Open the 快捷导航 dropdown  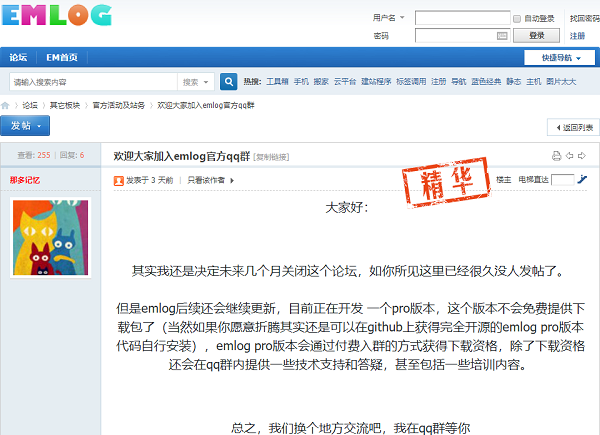559,58
